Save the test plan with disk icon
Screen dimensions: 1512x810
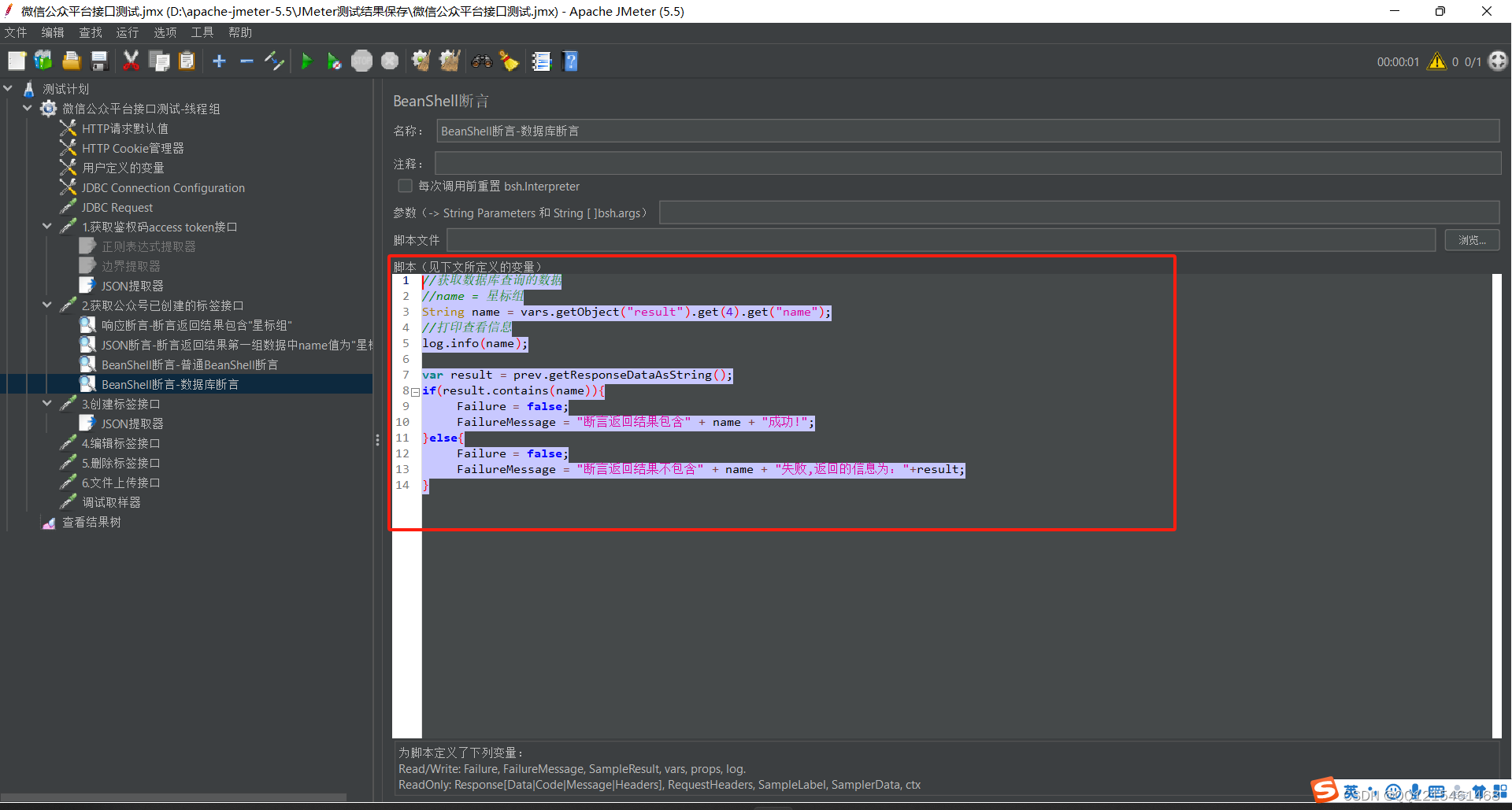(x=99, y=61)
